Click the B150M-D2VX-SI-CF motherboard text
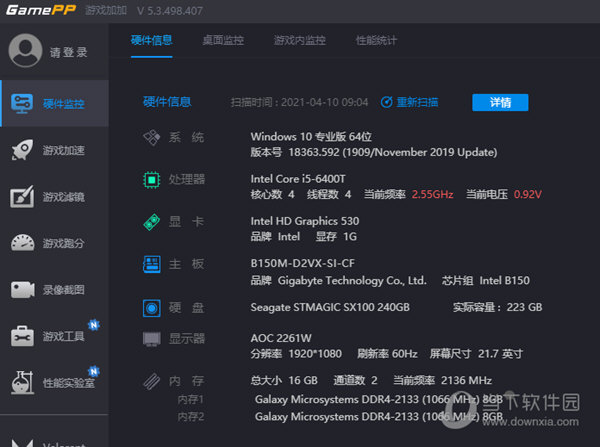The width and height of the screenshot is (600, 447). [x=302, y=263]
